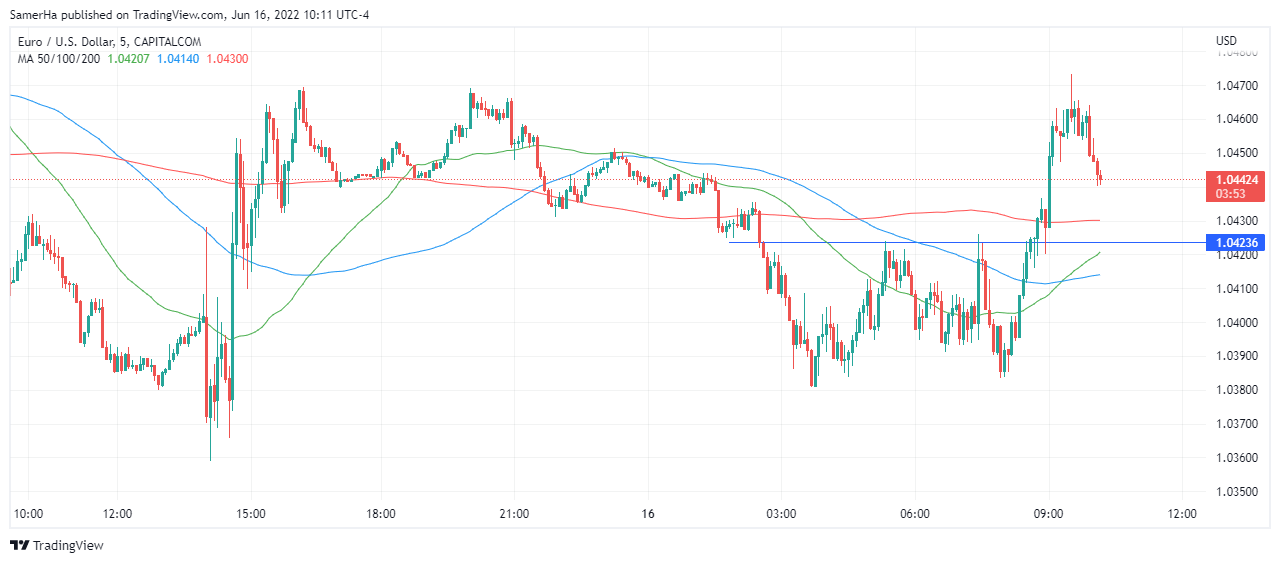
Task: Click the date label 16 on time axis
Action: tap(648, 514)
